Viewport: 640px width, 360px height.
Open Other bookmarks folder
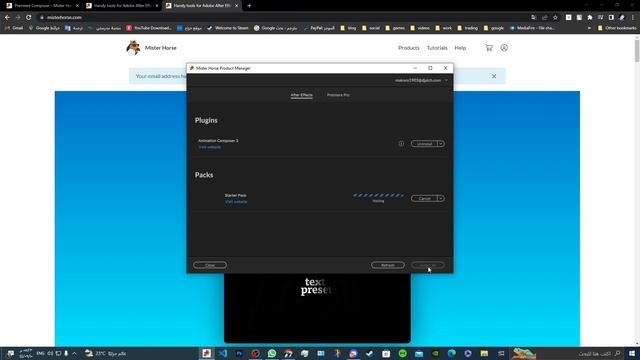point(617,28)
